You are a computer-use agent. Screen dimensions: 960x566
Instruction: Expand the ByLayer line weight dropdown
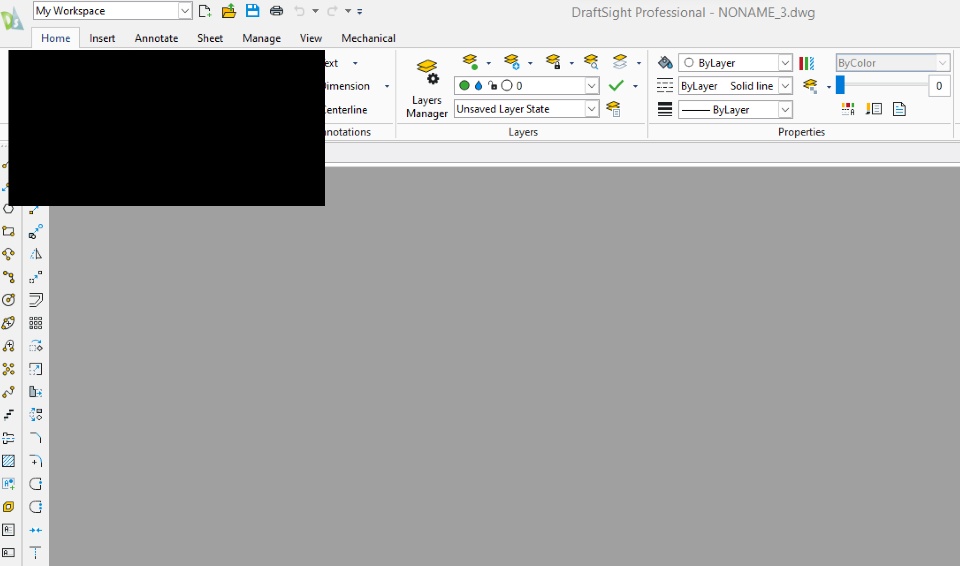pyautogui.click(x=785, y=110)
